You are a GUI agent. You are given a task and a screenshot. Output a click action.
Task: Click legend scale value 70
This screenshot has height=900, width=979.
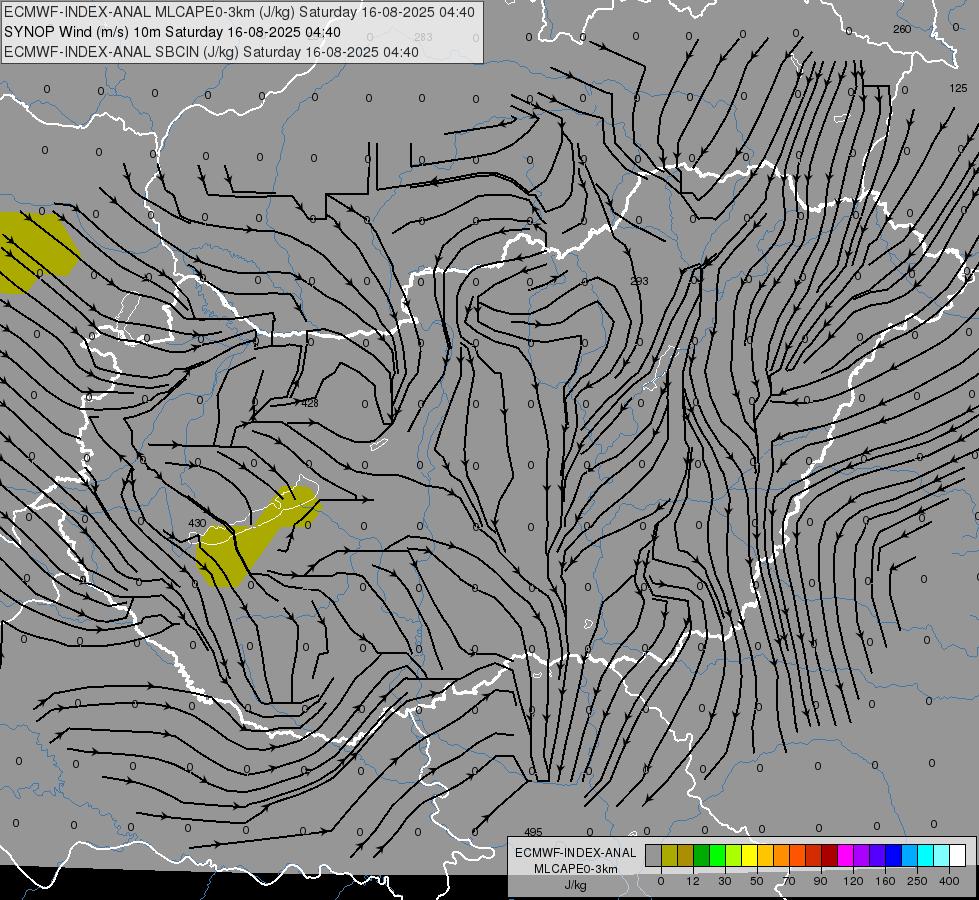click(789, 881)
